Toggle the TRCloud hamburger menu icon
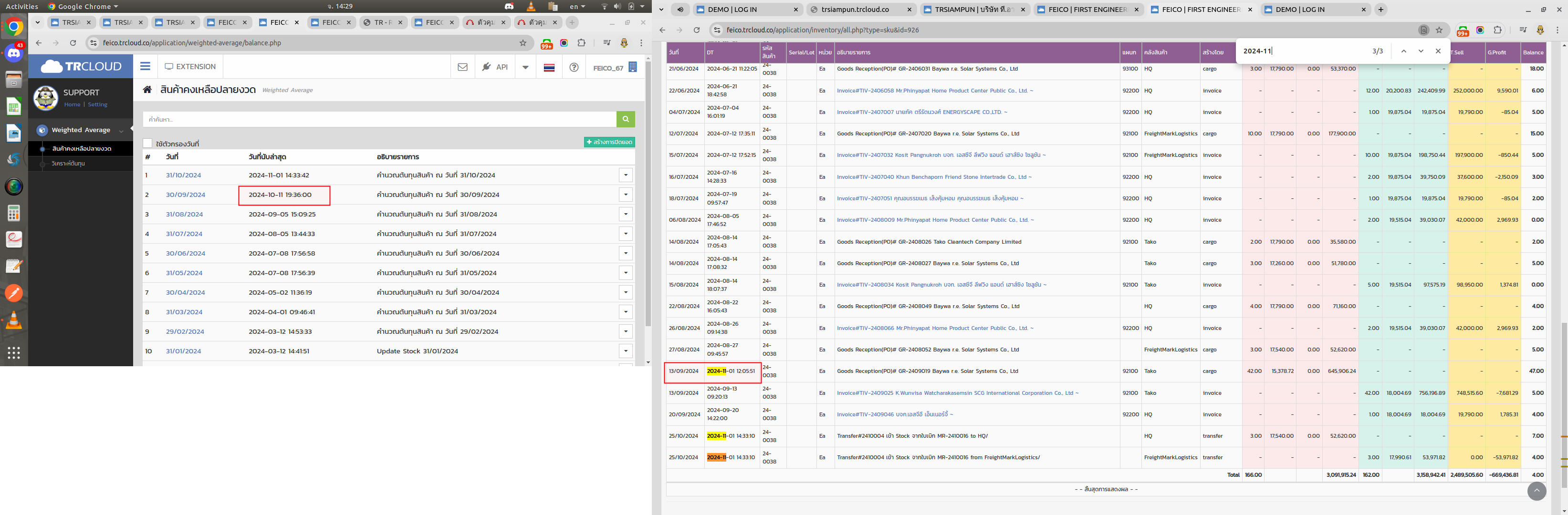 click(x=145, y=66)
